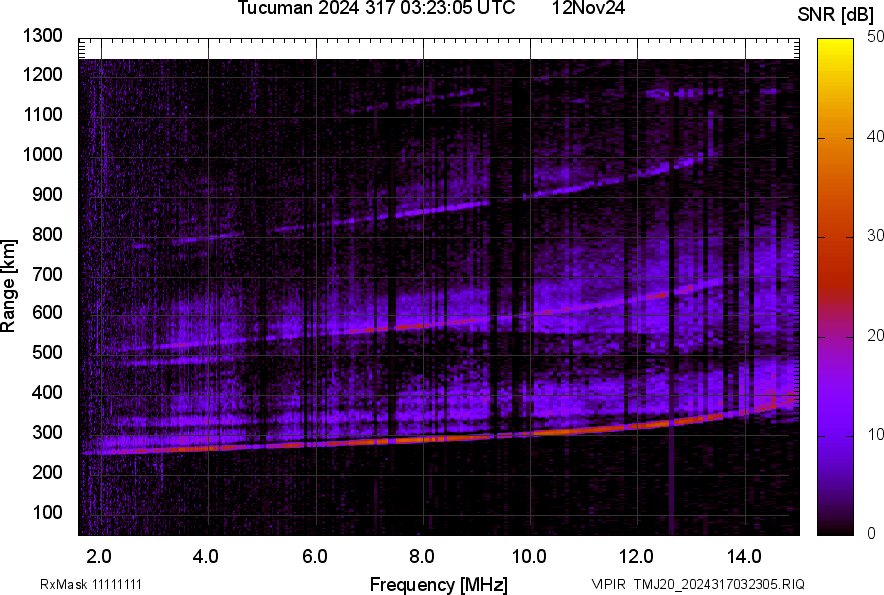Click the second-hop echo trace at 12 MHz
This screenshot has width=884, height=595.
coord(637,299)
